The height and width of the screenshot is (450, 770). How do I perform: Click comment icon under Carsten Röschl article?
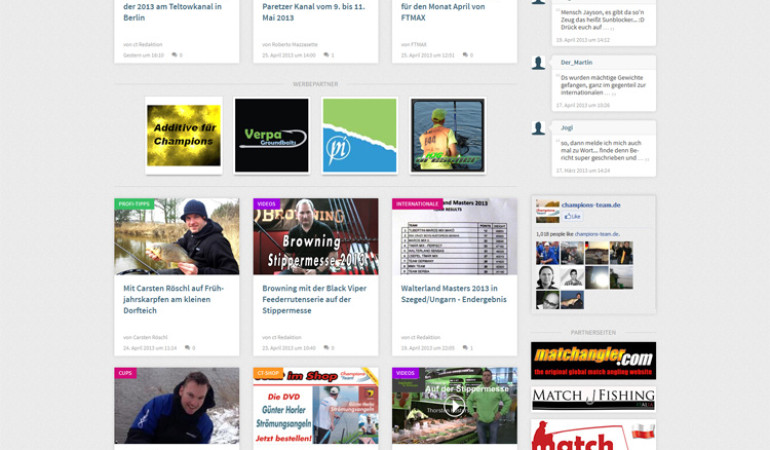187,348
